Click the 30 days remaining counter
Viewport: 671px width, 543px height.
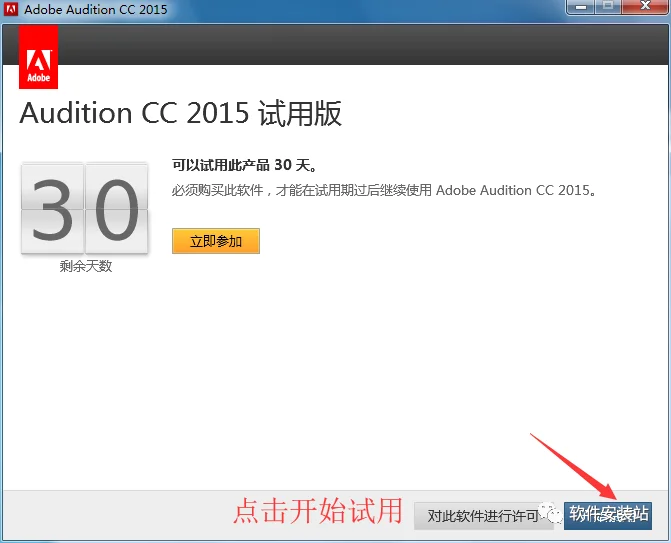click(x=85, y=208)
